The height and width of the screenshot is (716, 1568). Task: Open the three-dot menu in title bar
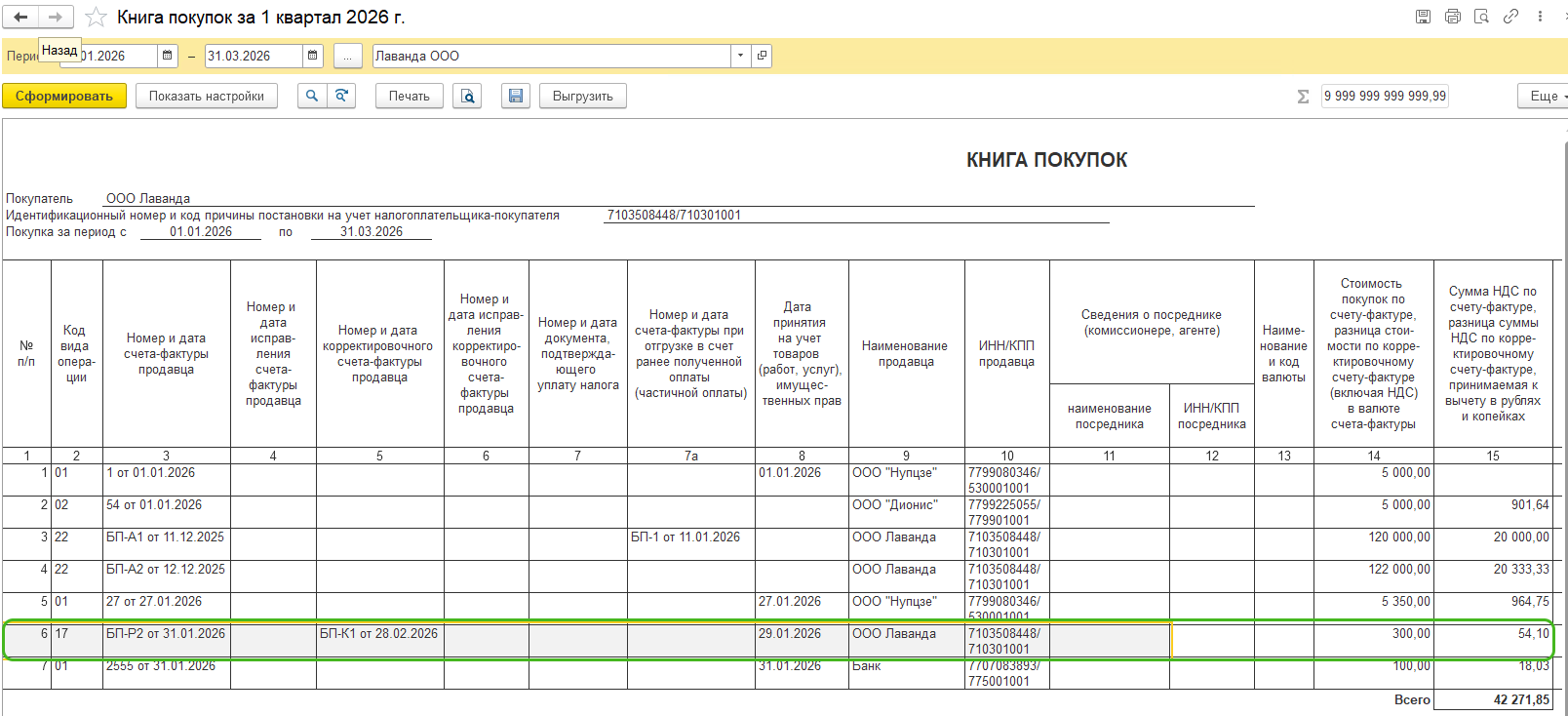[x=1540, y=17]
